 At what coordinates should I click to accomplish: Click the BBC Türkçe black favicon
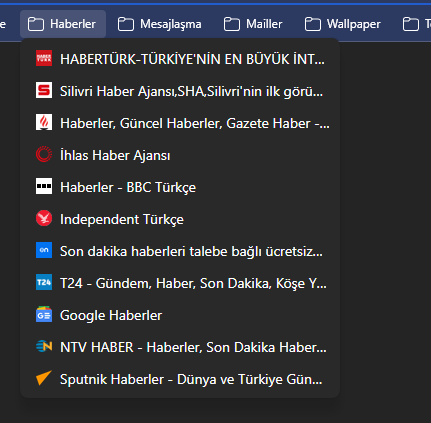pyautogui.click(x=44, y=186)
